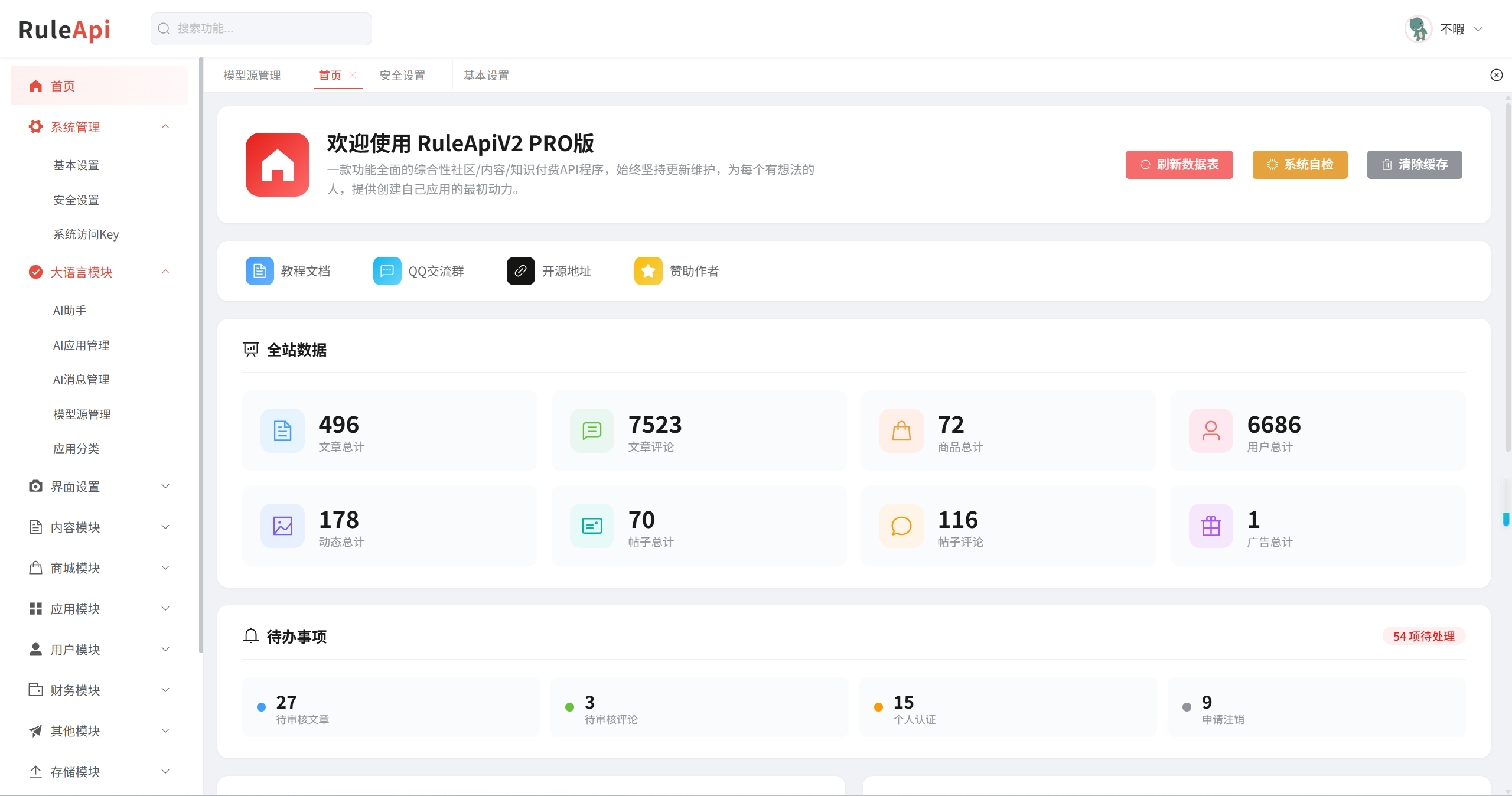Click the 界面设置 camera icon

35,487
